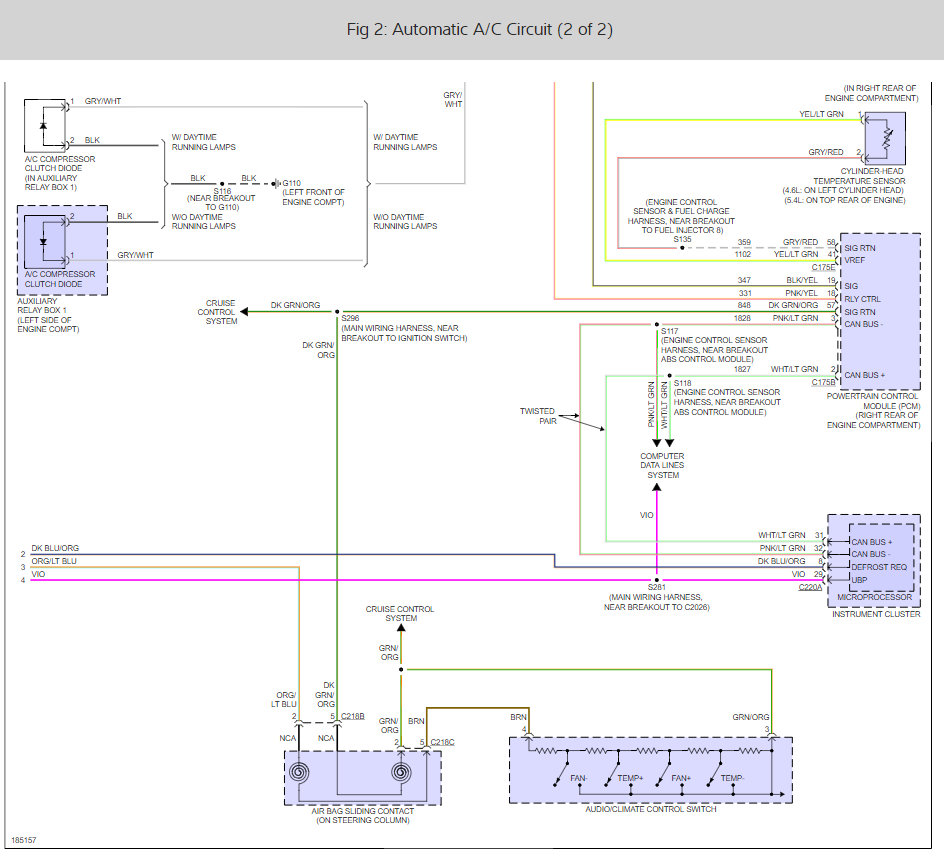This screenshot has width=944, height=861.
Task: Click the S281 splice dot on the VIO wire
Action: click(x=657, y=580)
